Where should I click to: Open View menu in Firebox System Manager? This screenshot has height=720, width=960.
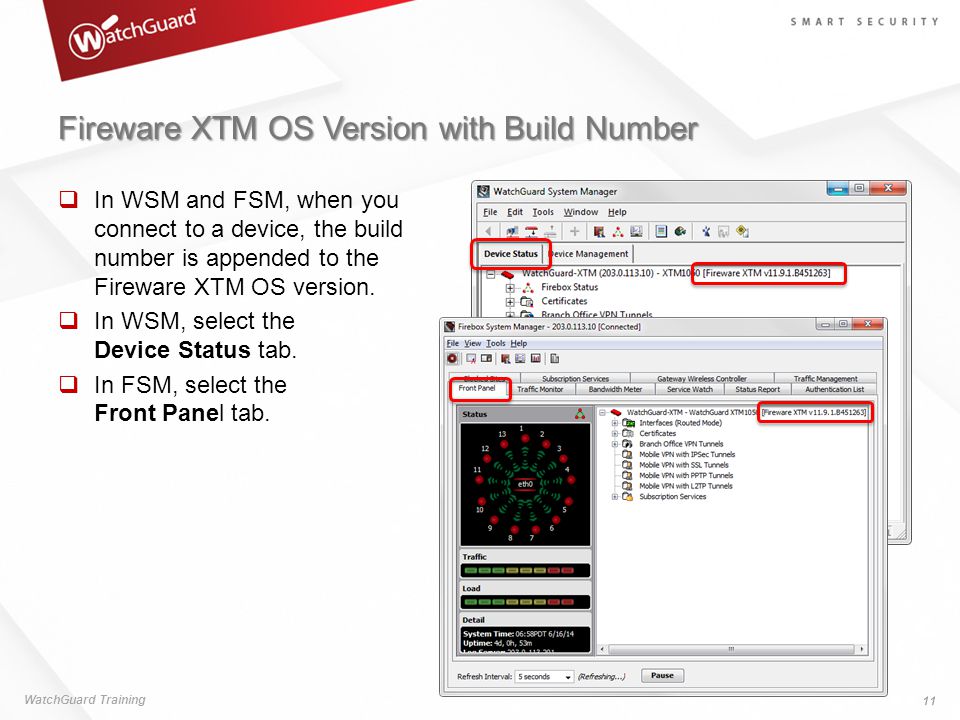(x=472, y=343)
